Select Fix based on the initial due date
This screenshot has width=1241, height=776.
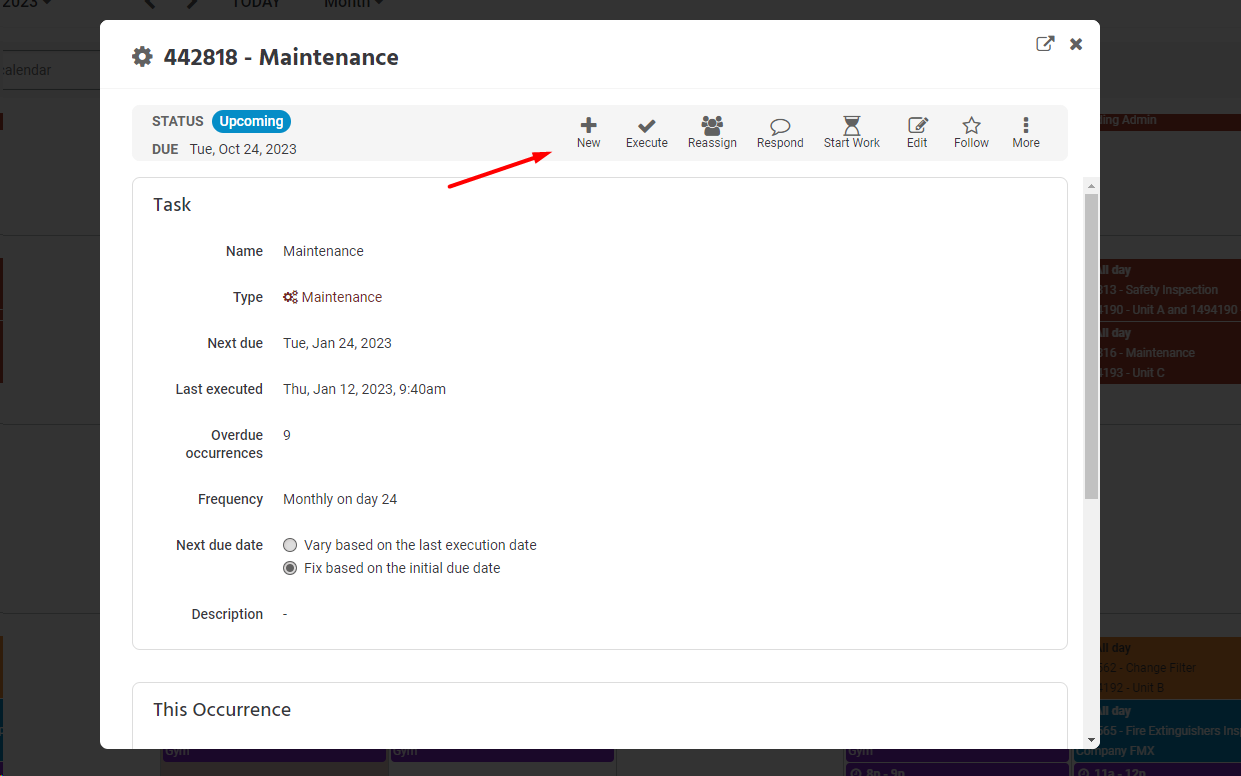290,567
